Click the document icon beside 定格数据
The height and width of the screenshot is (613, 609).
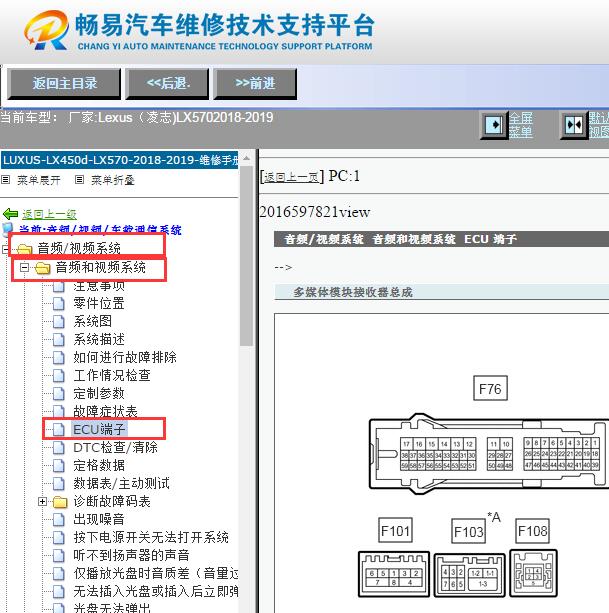[x=59, y=465]
